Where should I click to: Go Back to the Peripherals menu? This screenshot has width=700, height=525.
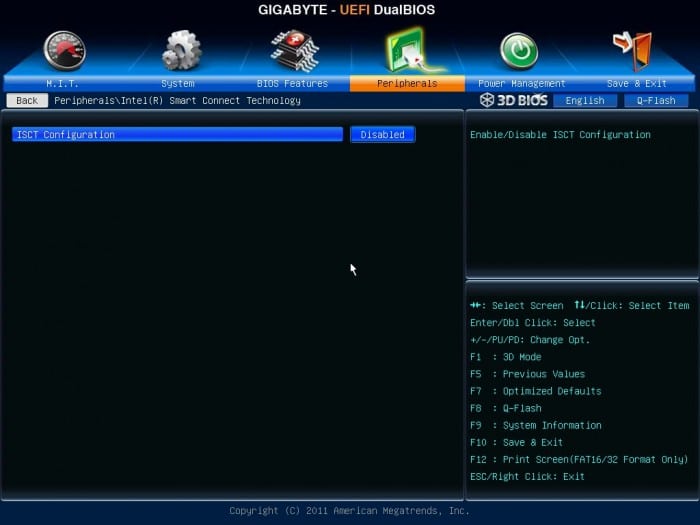click(x=27, y=100)
